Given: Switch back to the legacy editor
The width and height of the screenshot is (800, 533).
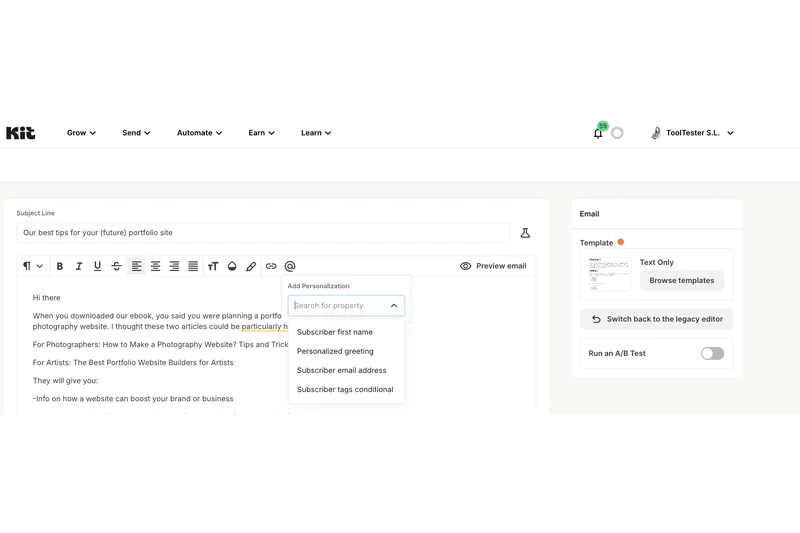Looking at the screenshot, I should click(x=656, y=319).
